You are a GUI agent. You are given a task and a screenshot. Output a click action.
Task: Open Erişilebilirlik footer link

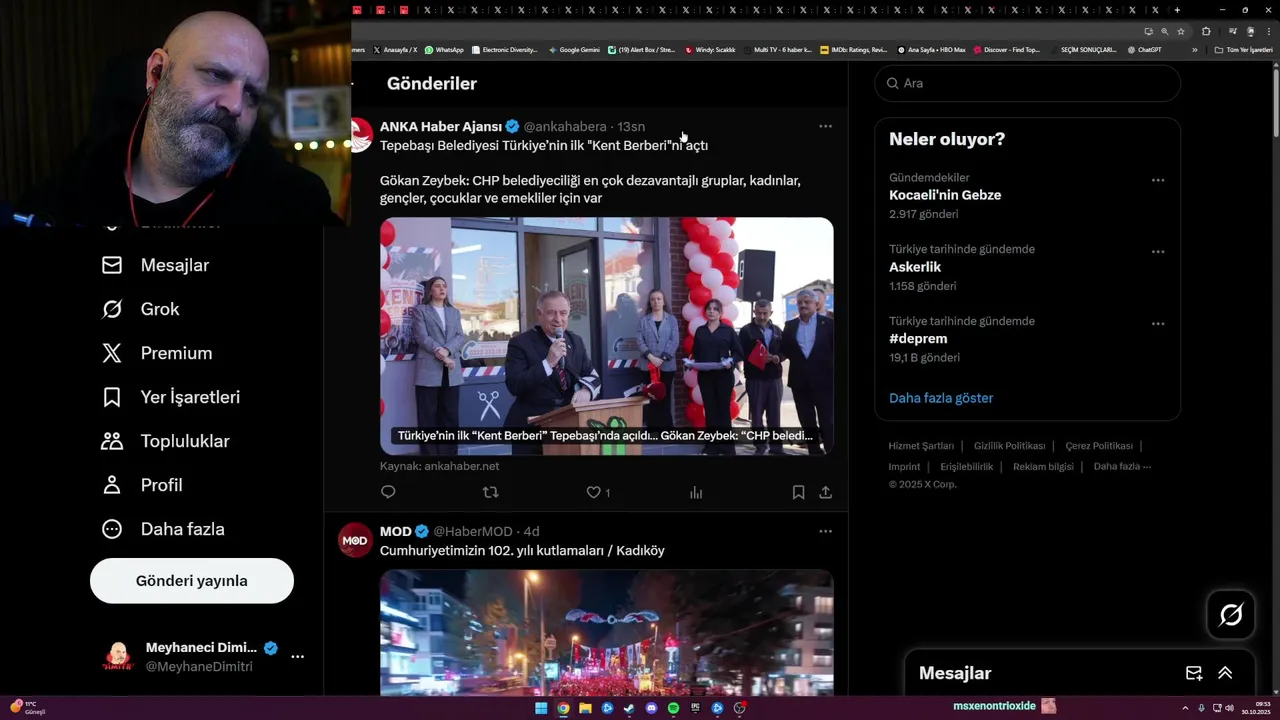point(966,467)
